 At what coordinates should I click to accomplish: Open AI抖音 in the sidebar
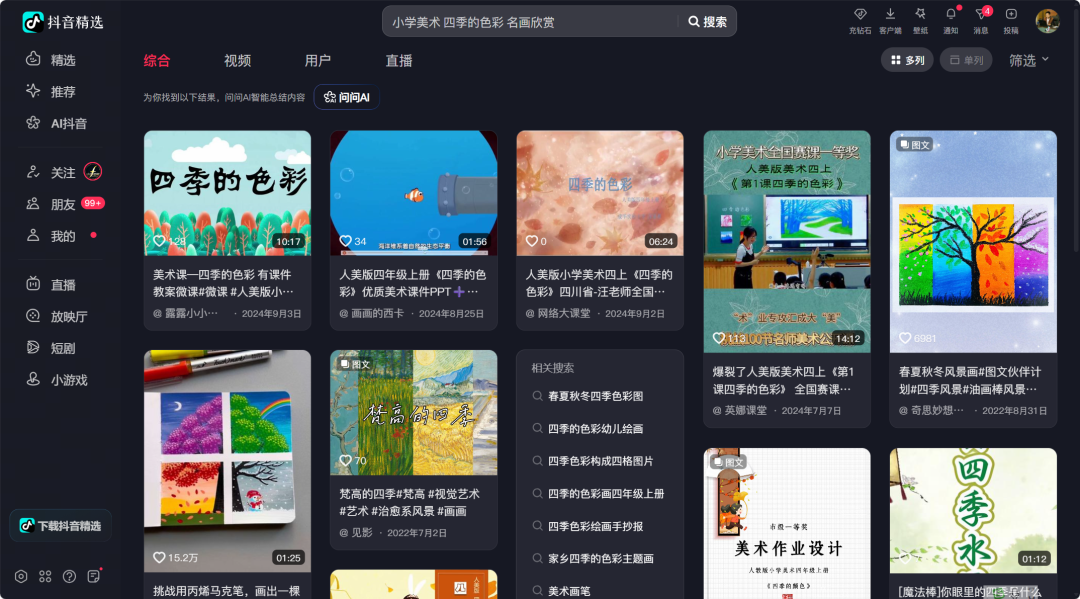[x=56, y=123]
